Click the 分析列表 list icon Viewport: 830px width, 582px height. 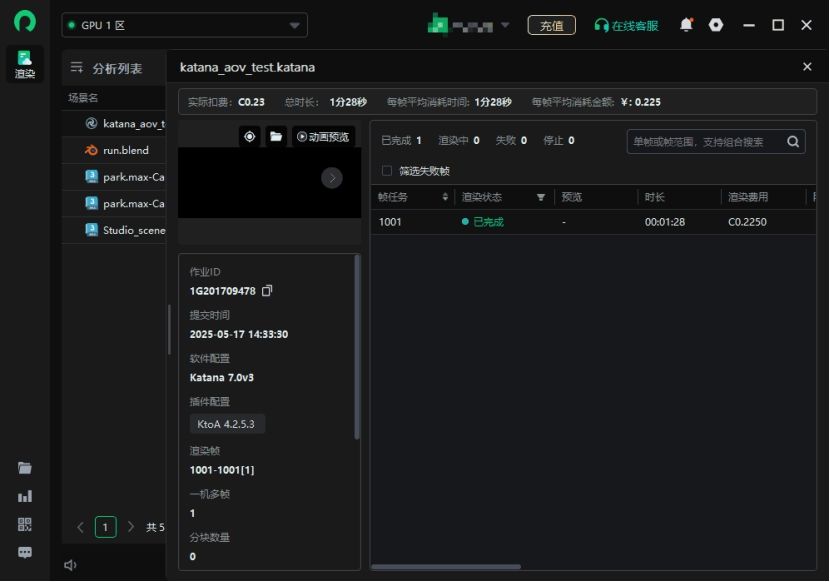coord(77,67)
